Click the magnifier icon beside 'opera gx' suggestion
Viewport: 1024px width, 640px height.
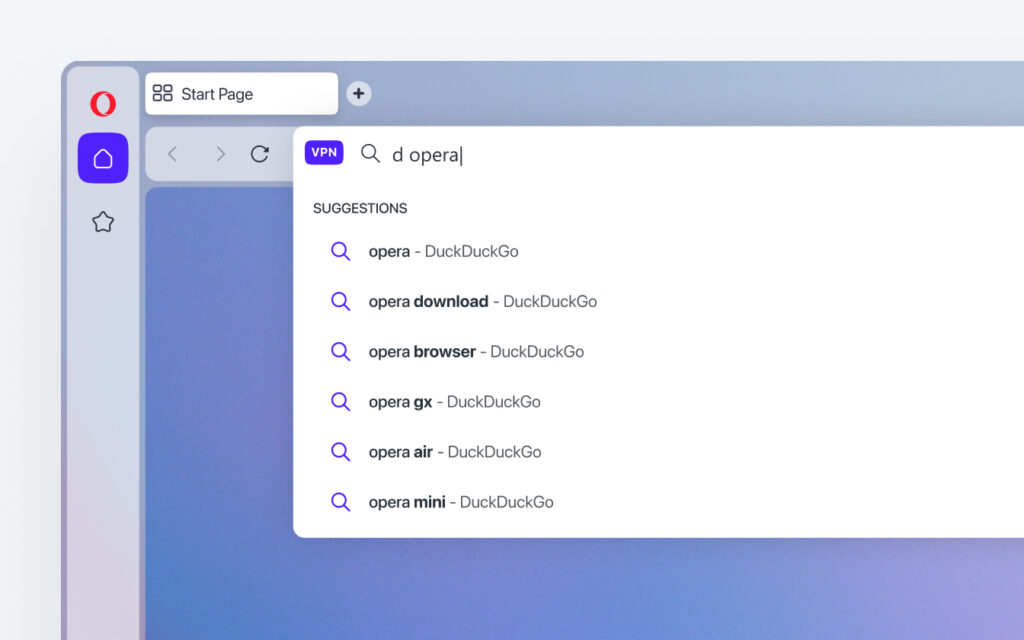340,401
